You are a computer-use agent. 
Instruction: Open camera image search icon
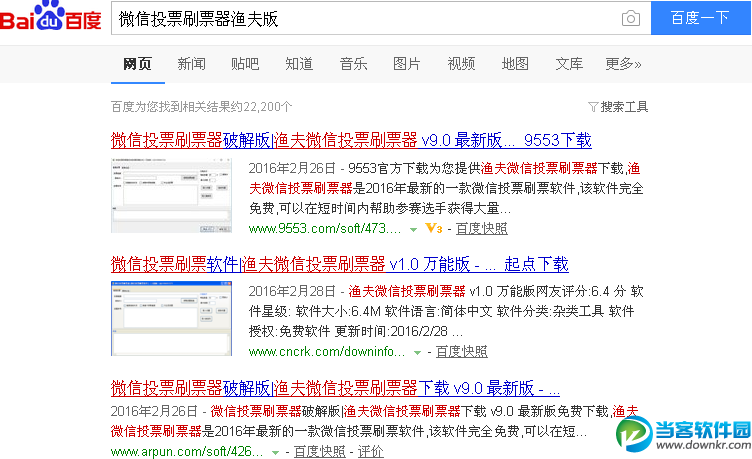pyautogui.click(x=631, y=18)
